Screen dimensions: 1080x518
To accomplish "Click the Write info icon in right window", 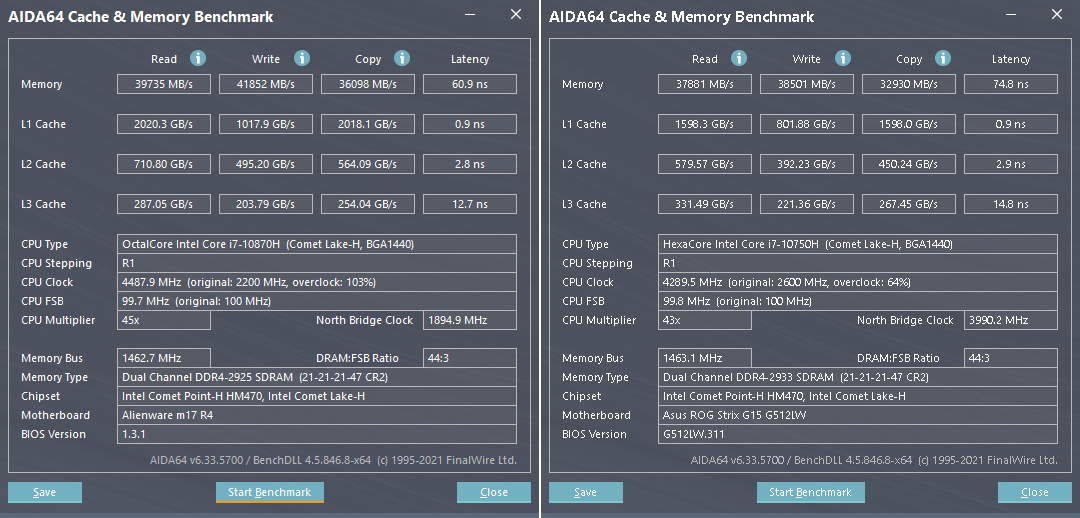I will [842, 59].
